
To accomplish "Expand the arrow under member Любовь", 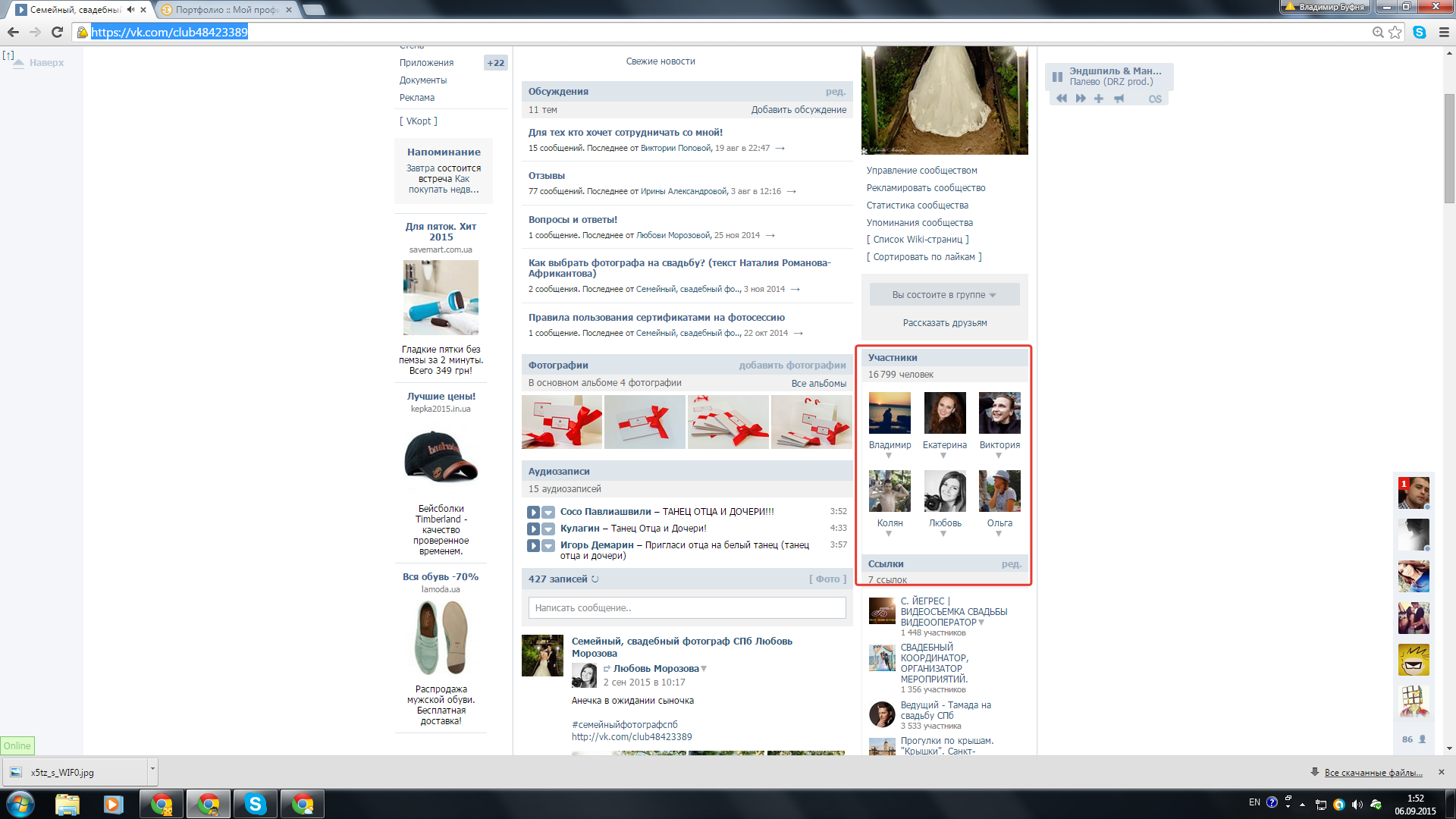I will pyautogui.click(x=943, y=534).
